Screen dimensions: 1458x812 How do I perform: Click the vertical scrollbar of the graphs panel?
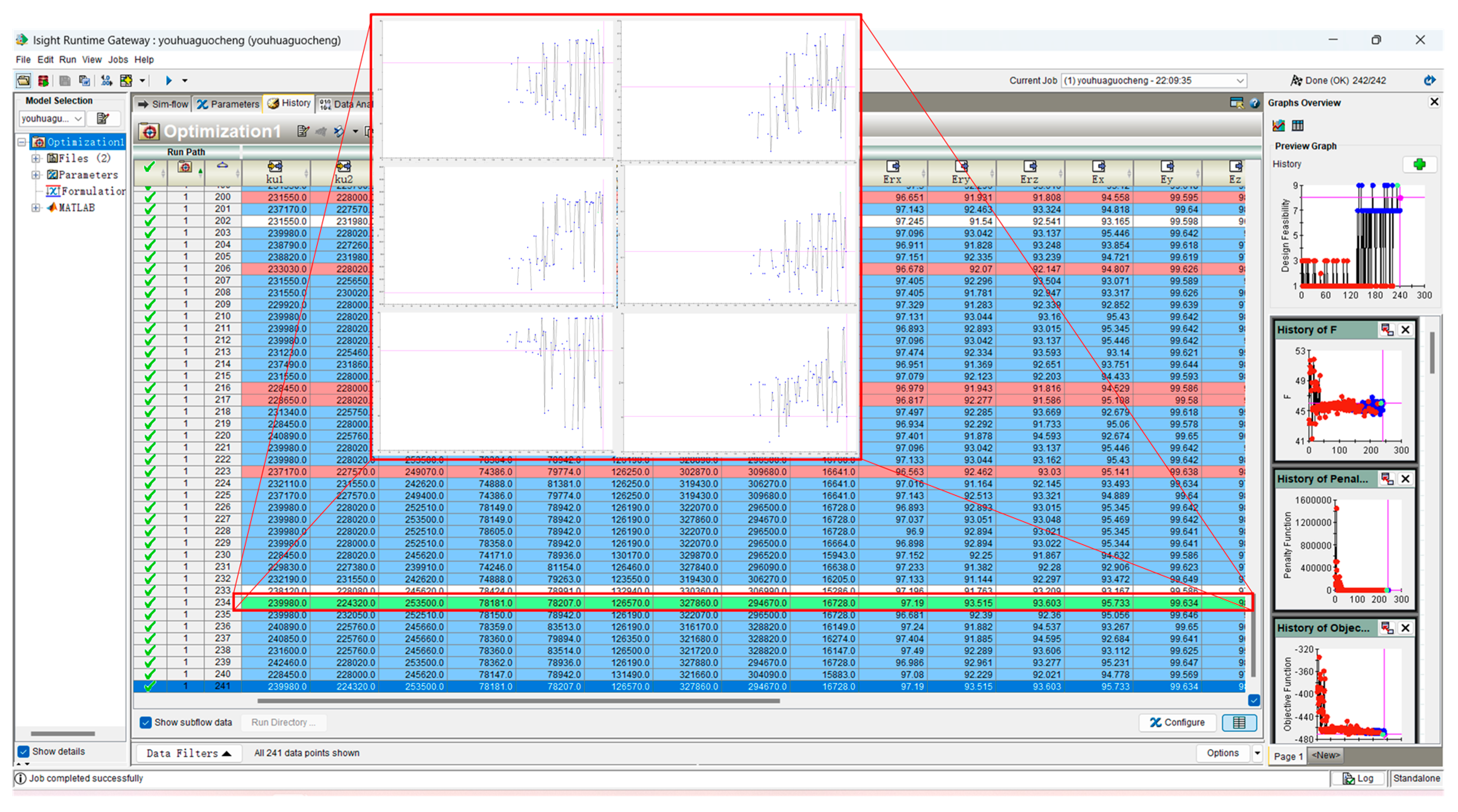[1432, 352]
